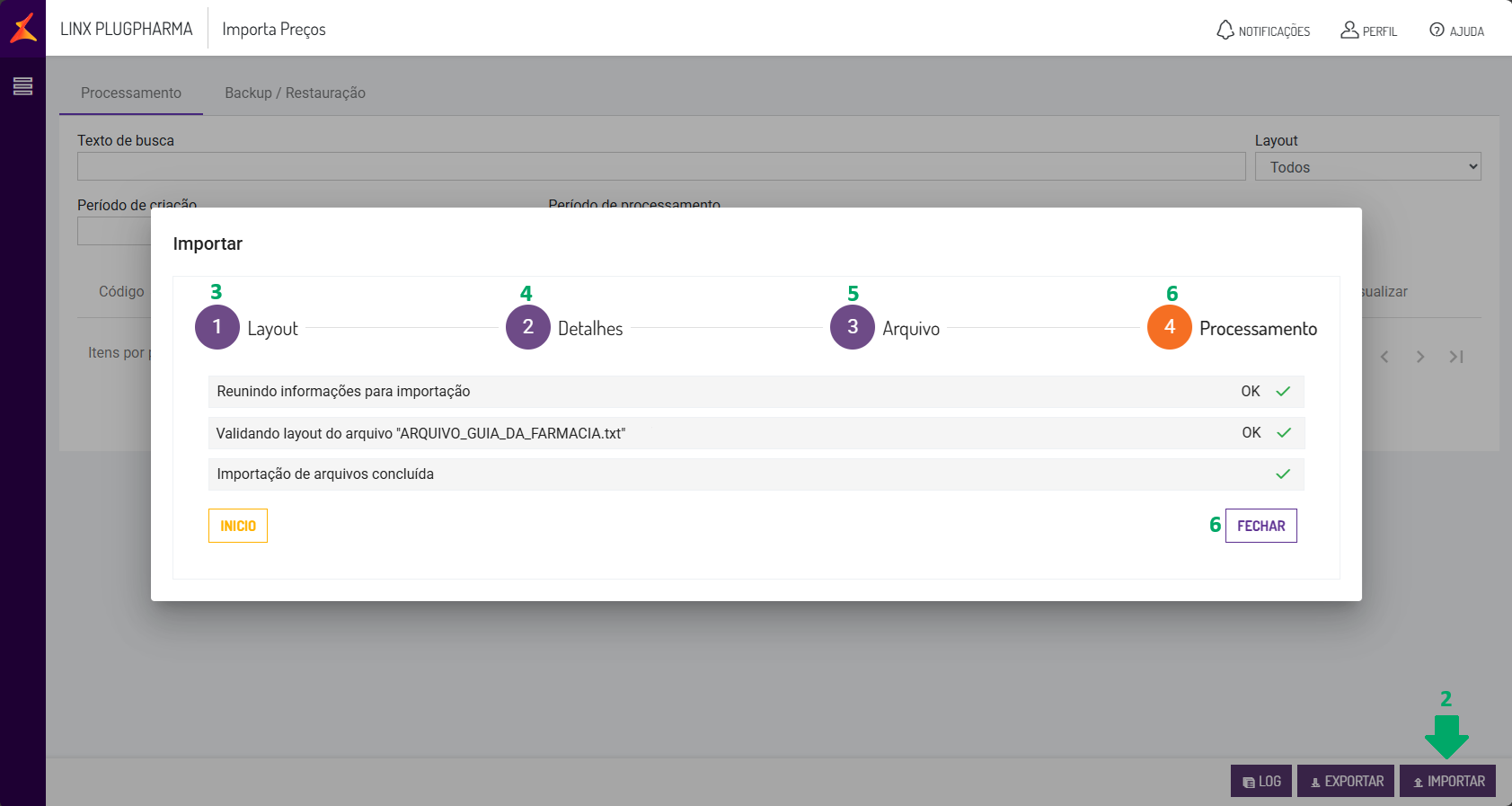Image resolution: width=1512 pixels, height=806 pixels.
Task: Click the Código column header
Action: click(x=121, y=291)
